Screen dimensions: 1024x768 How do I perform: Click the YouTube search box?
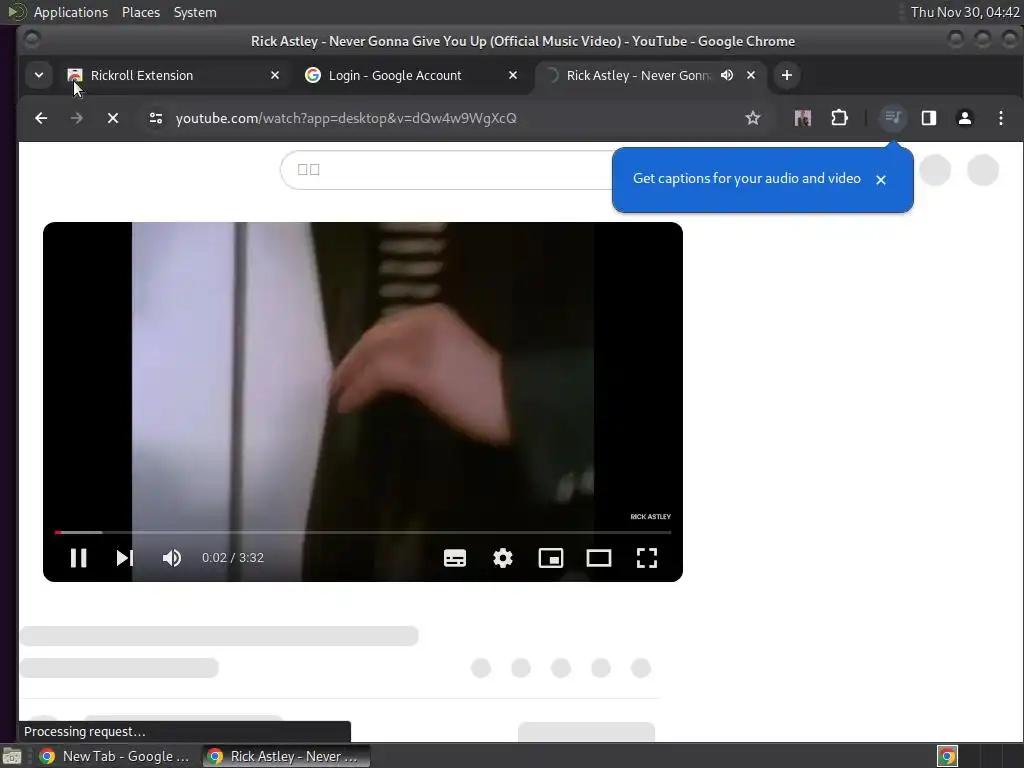(447, 170)
